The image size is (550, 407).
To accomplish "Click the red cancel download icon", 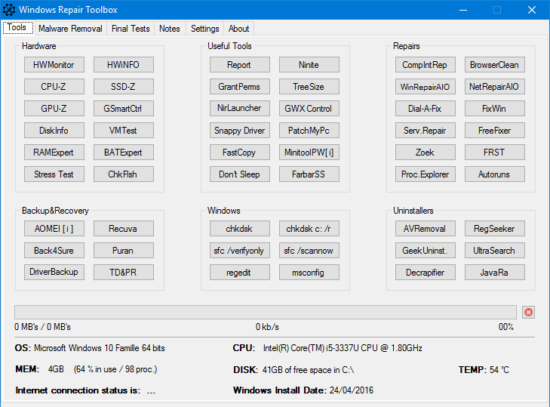I will tap(528, 312).
